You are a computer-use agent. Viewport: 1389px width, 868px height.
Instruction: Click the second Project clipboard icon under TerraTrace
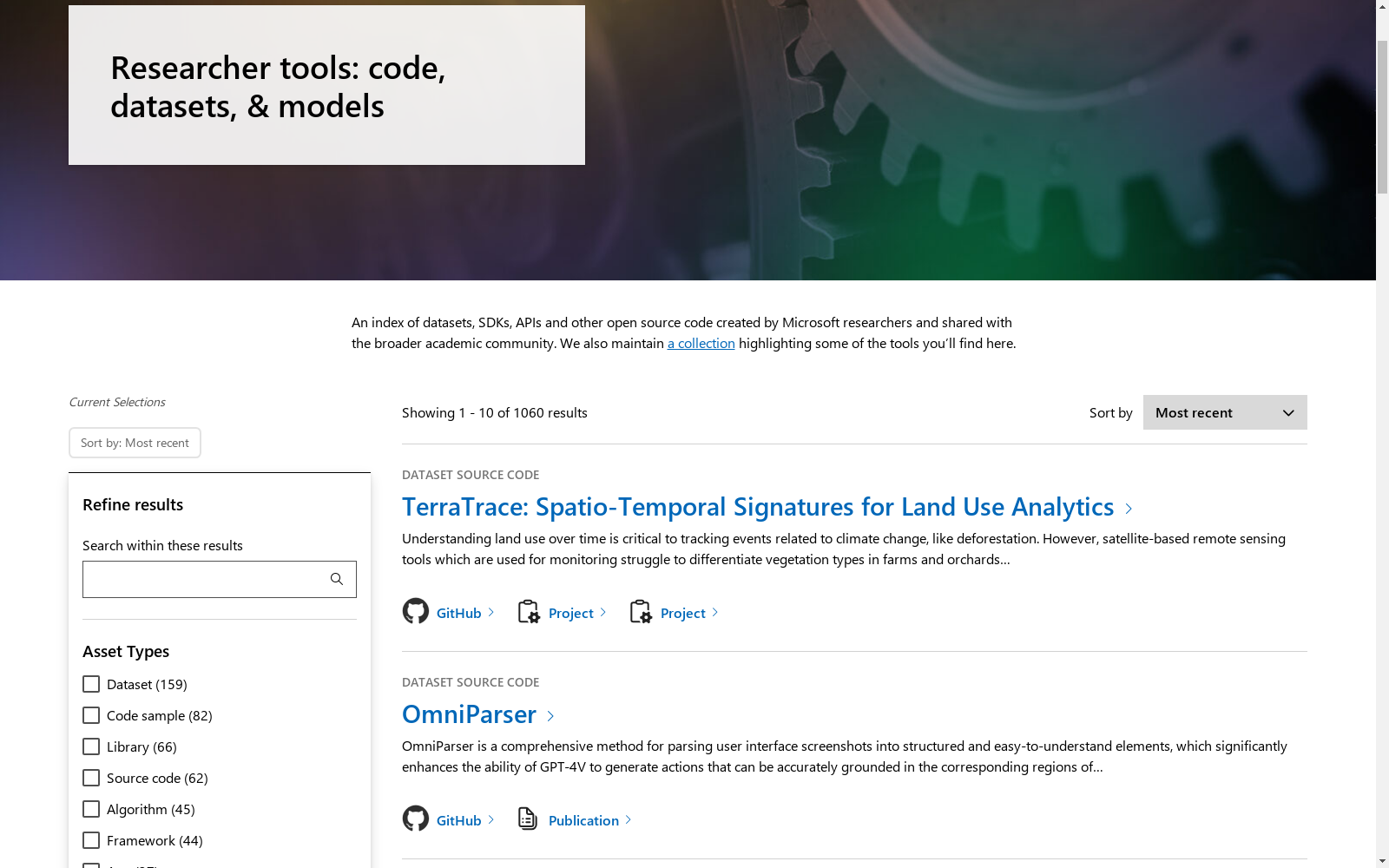point(641,612)
